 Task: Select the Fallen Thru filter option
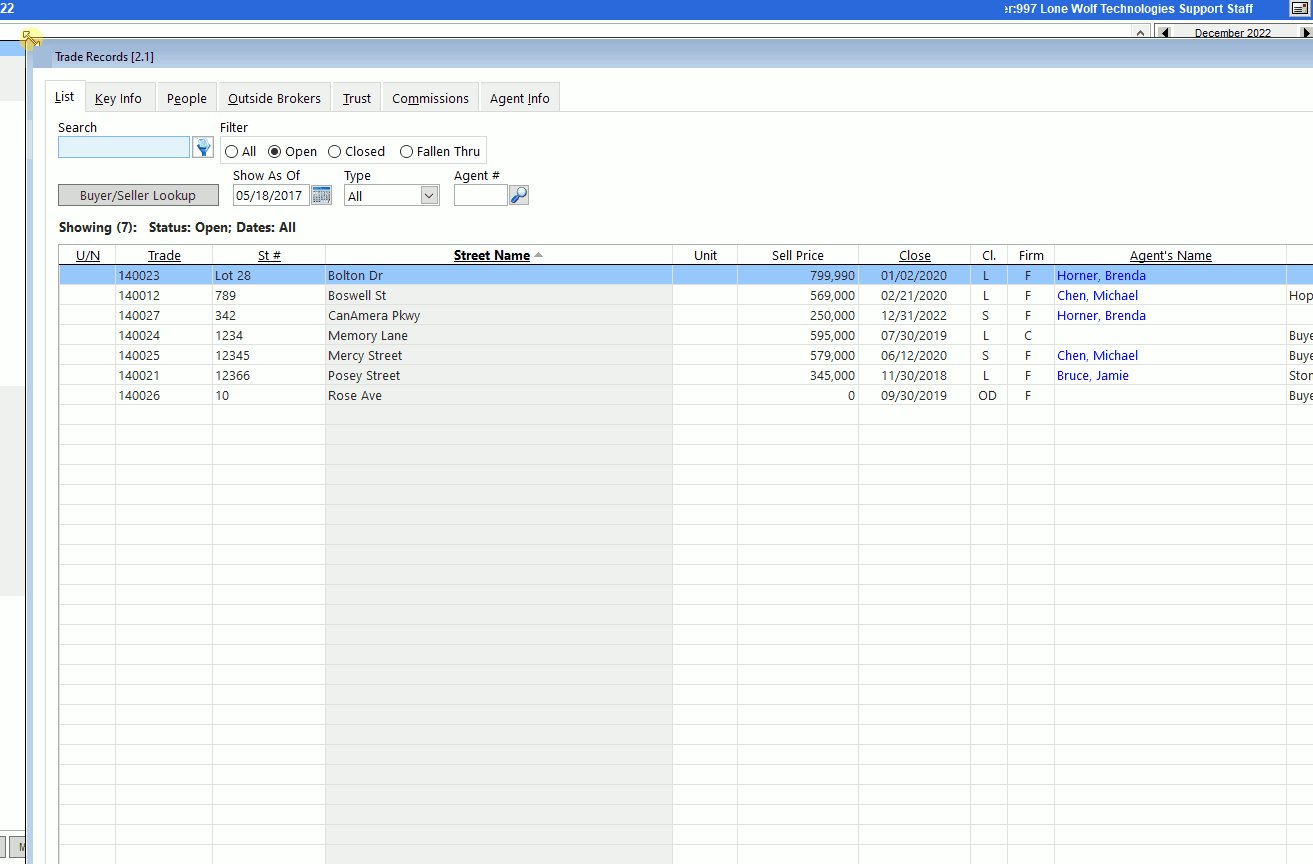(x=406, y=151)
